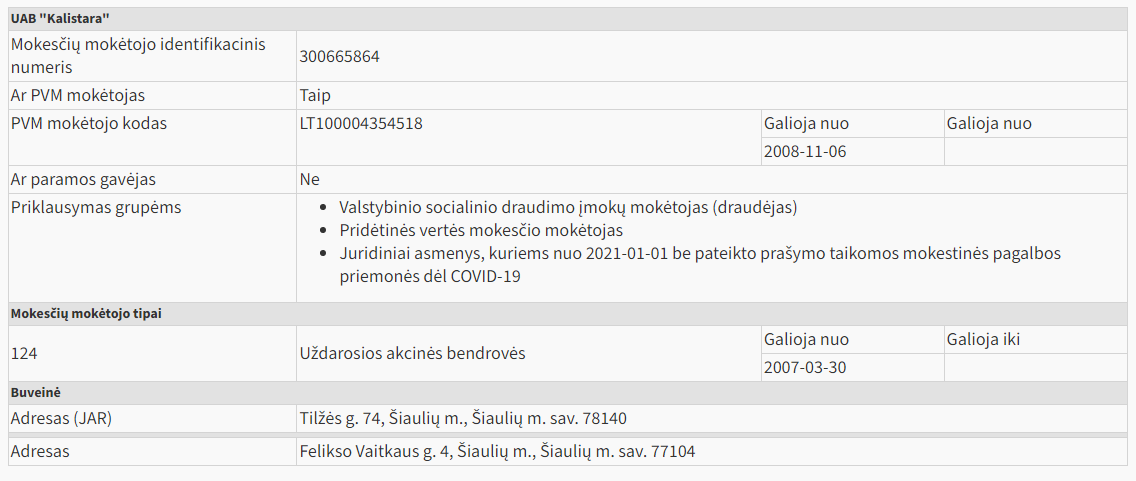Select the Felikso Vaitkaus g. 4 address

(497, 452)
